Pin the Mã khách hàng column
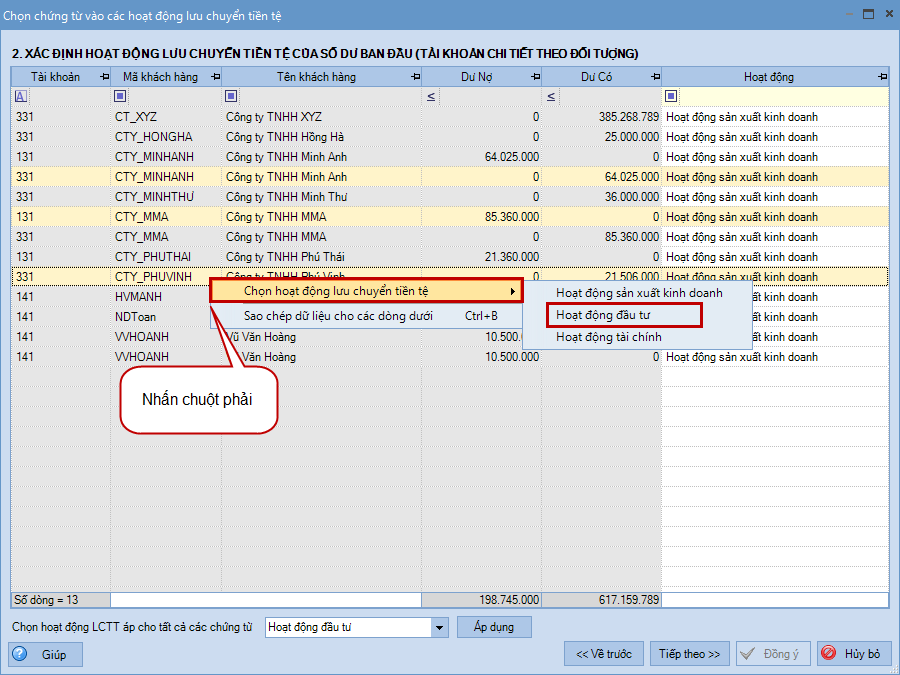Image resolution: width=900 pixels, height=675 pixels. 215,77
